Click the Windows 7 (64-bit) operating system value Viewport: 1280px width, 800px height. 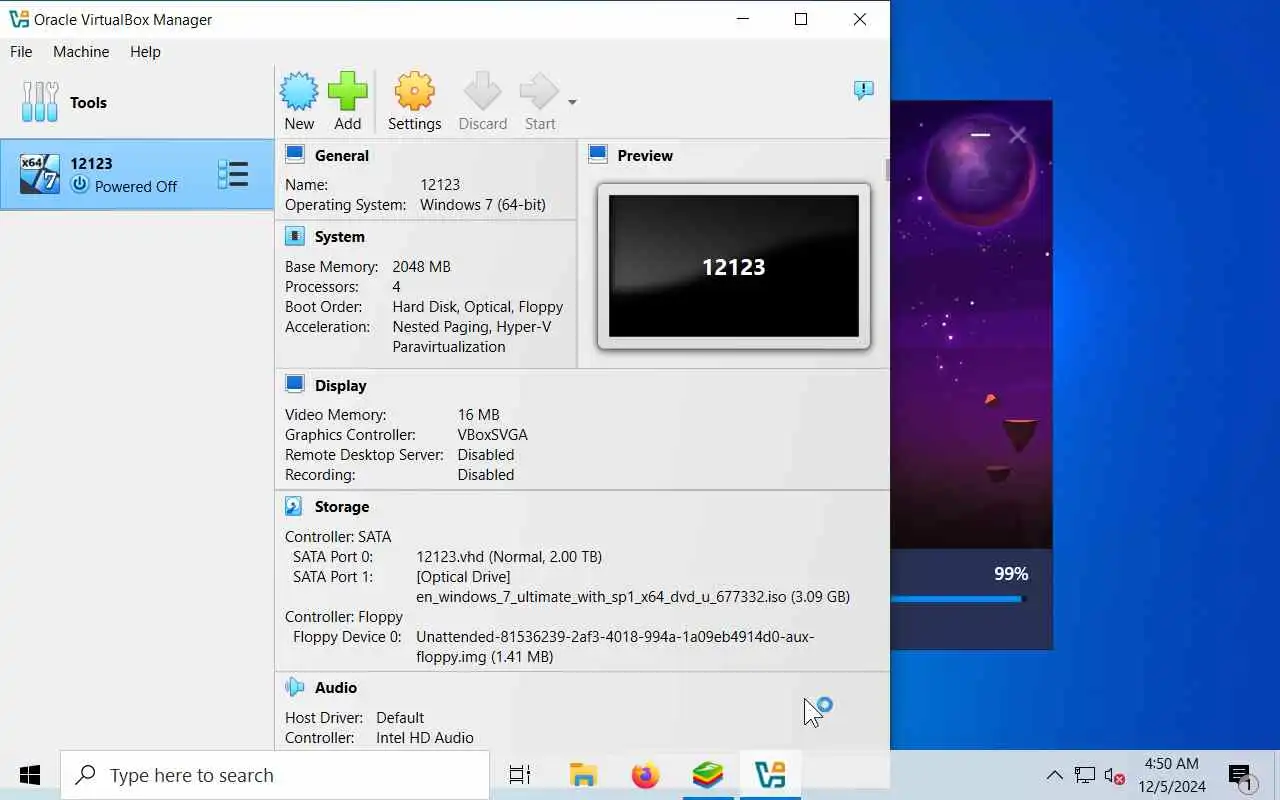pyautogui.click(x=483, y=205)
